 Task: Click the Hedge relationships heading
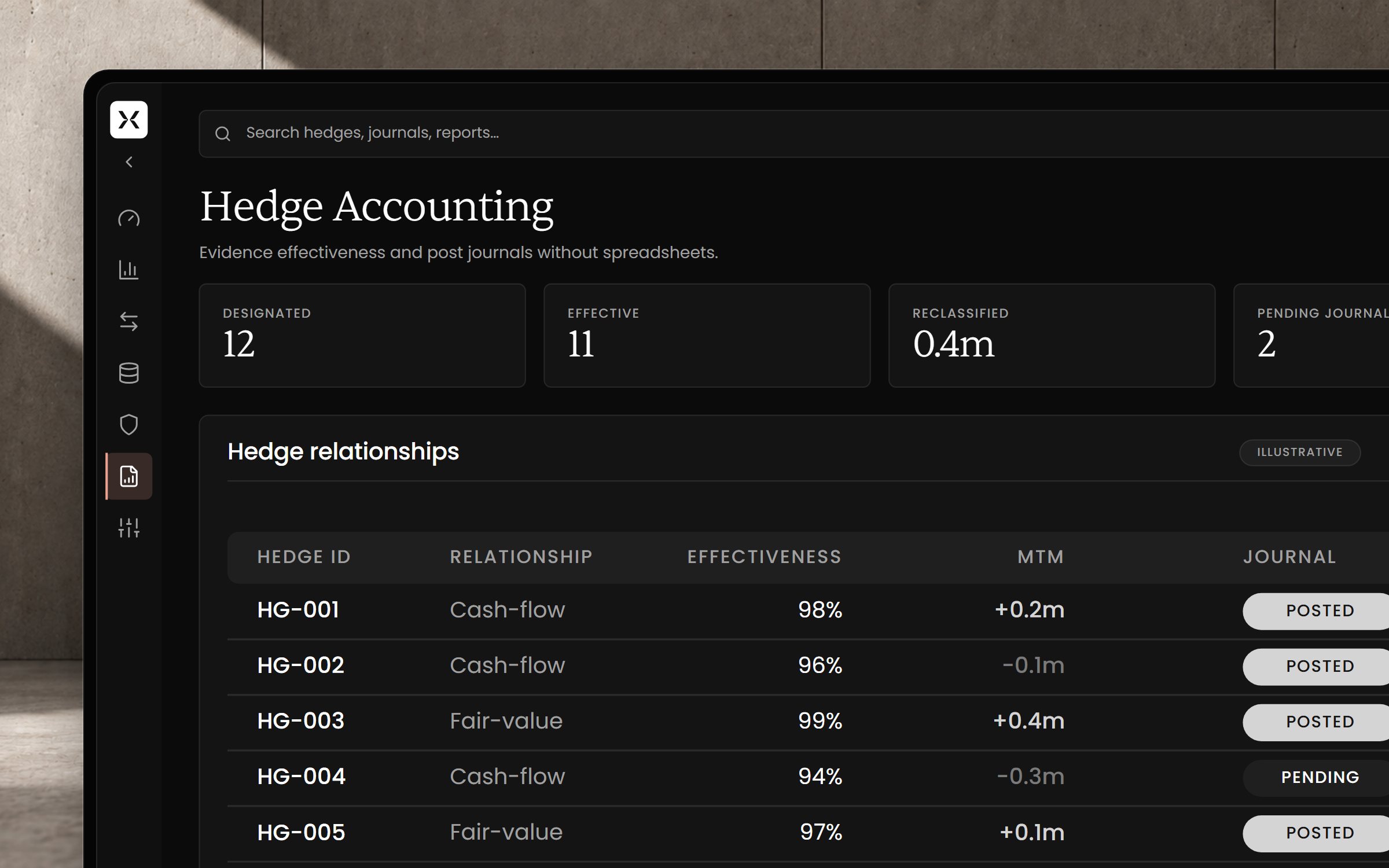point(343,451)
